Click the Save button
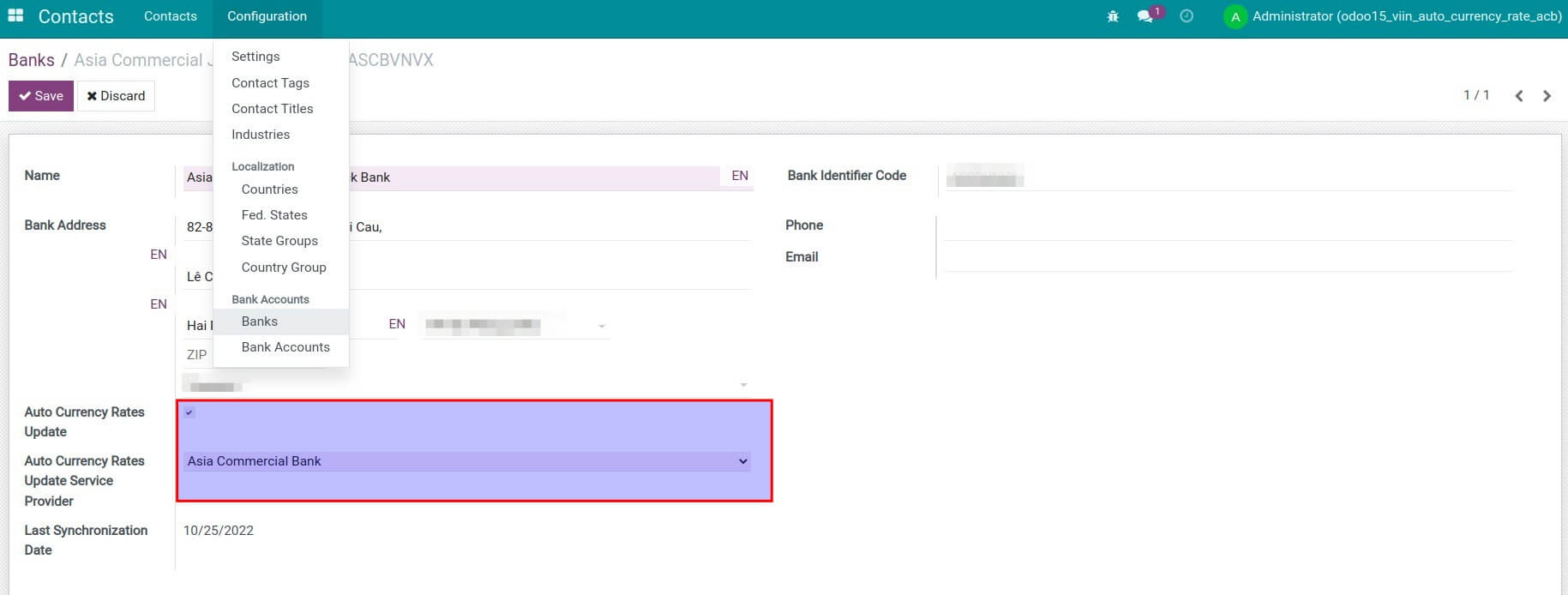 pos(41,96)
